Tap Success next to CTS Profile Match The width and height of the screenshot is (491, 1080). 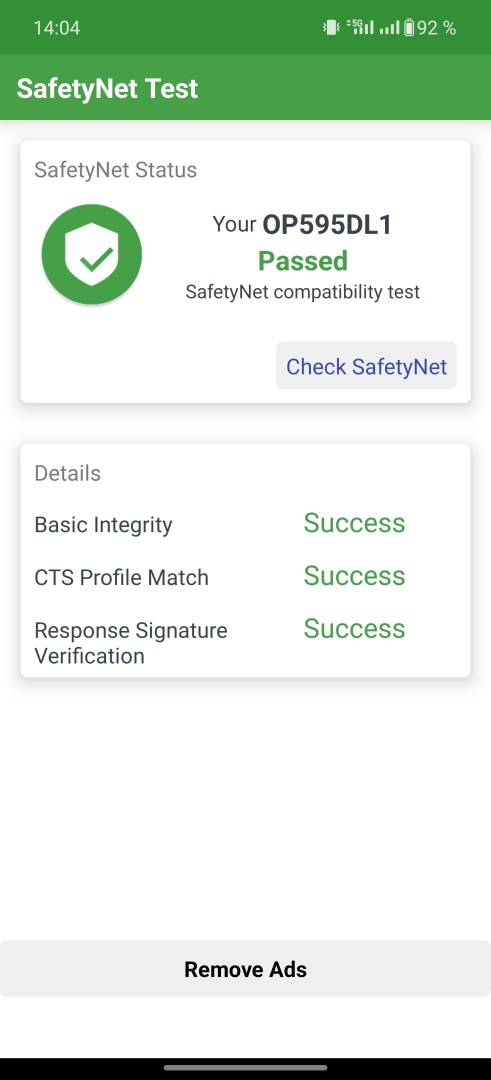coord(355,575)
